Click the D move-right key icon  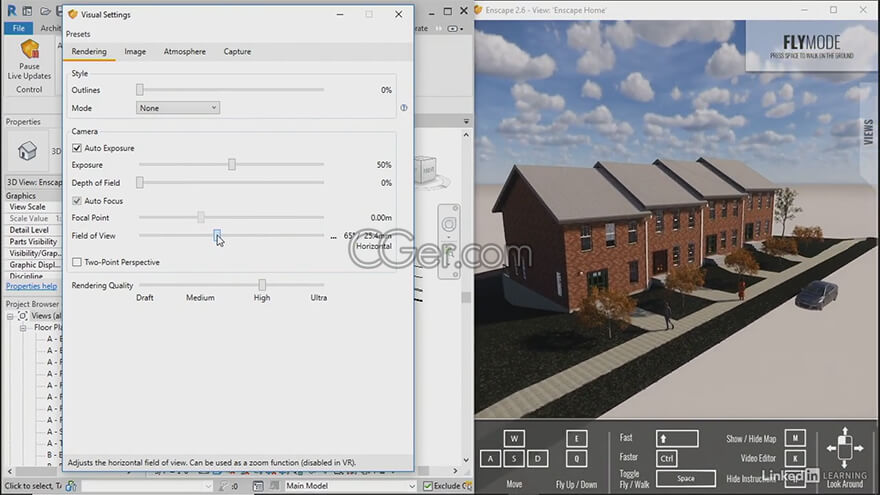pyautogui.click(x=538, y=459)
